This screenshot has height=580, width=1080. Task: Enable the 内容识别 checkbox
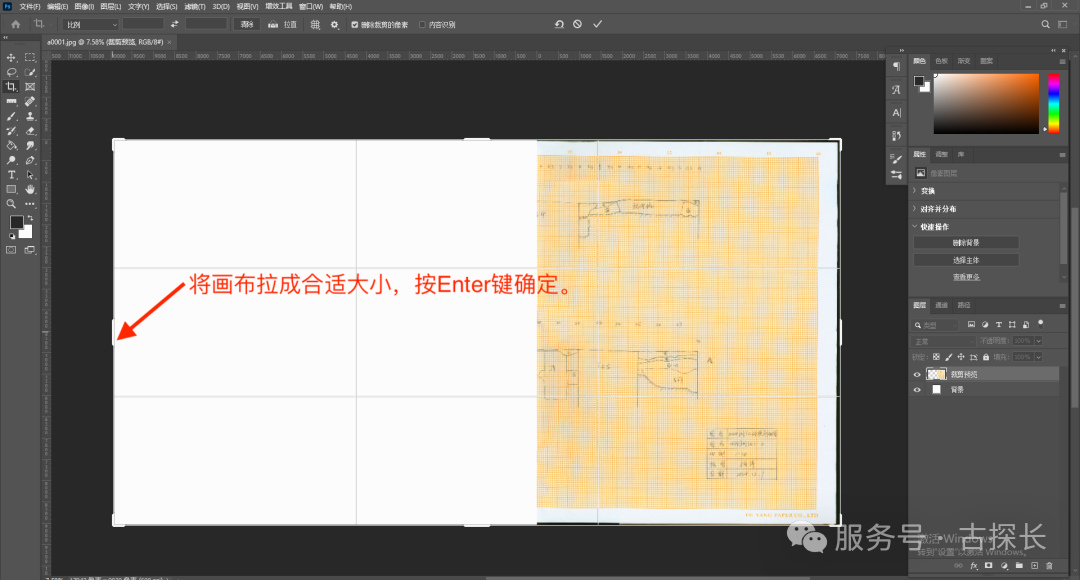422,24
